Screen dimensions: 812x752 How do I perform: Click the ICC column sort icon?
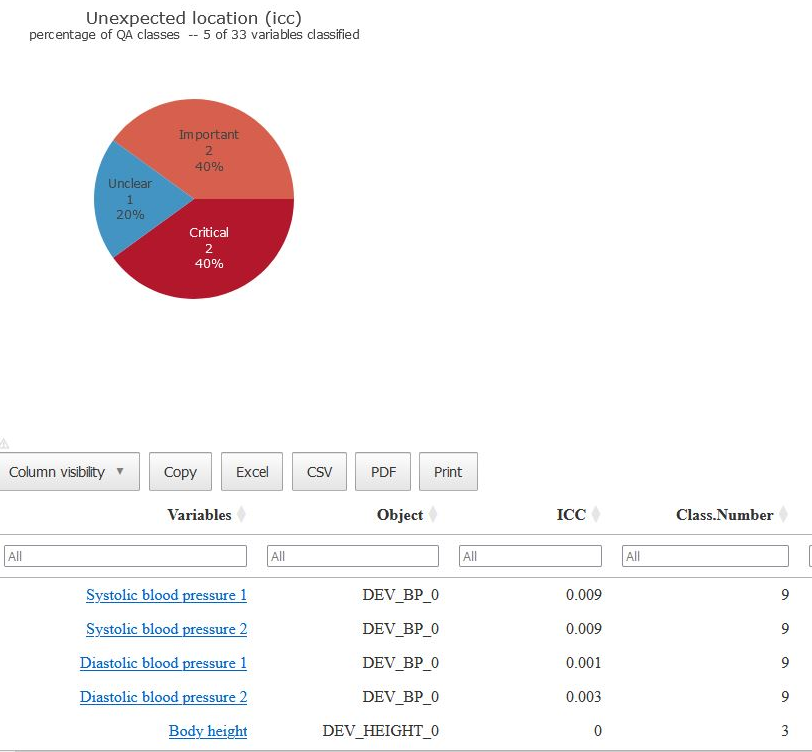point(596,515)
